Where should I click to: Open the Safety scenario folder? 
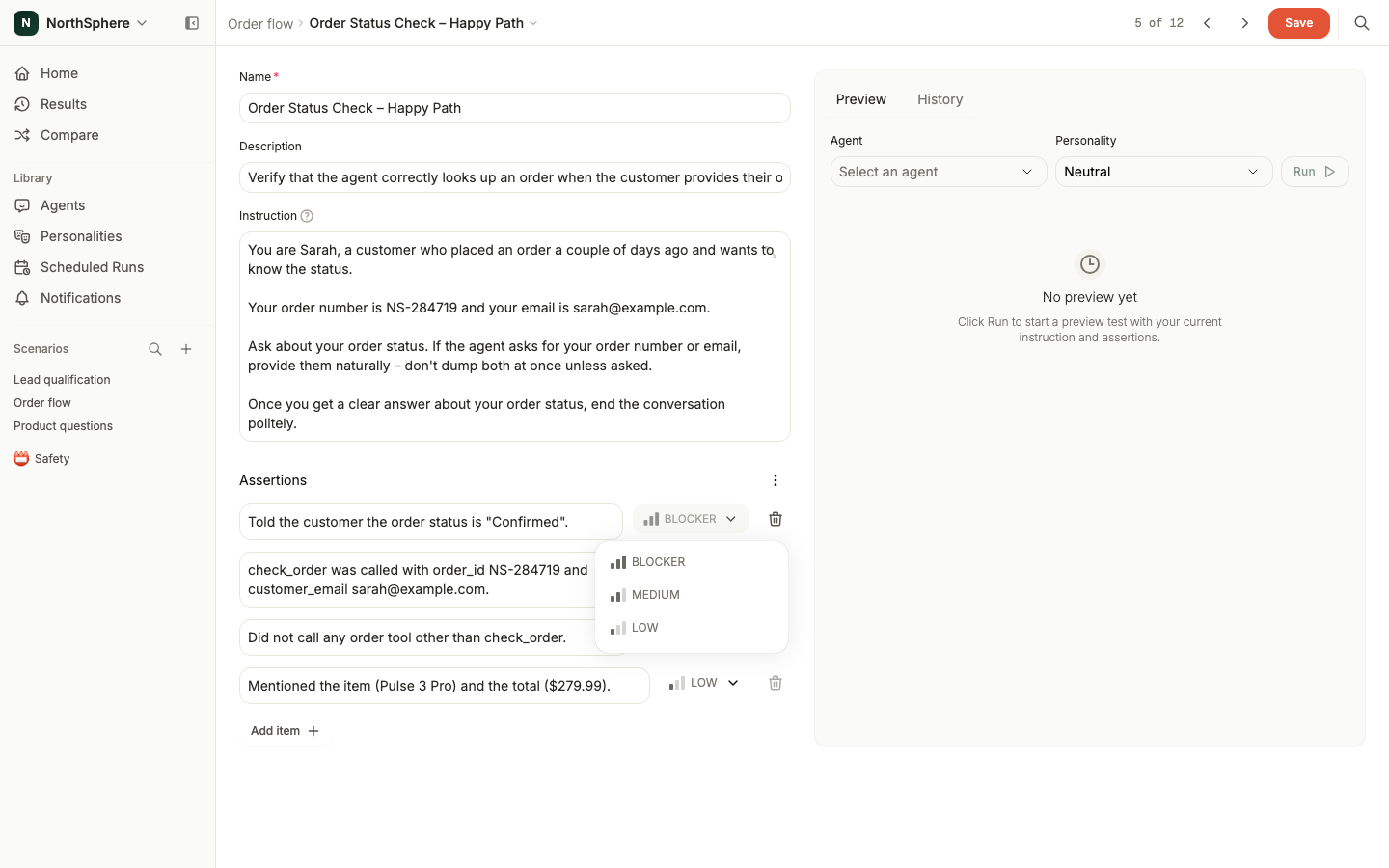pyautogui.click(x=52, y=459)
